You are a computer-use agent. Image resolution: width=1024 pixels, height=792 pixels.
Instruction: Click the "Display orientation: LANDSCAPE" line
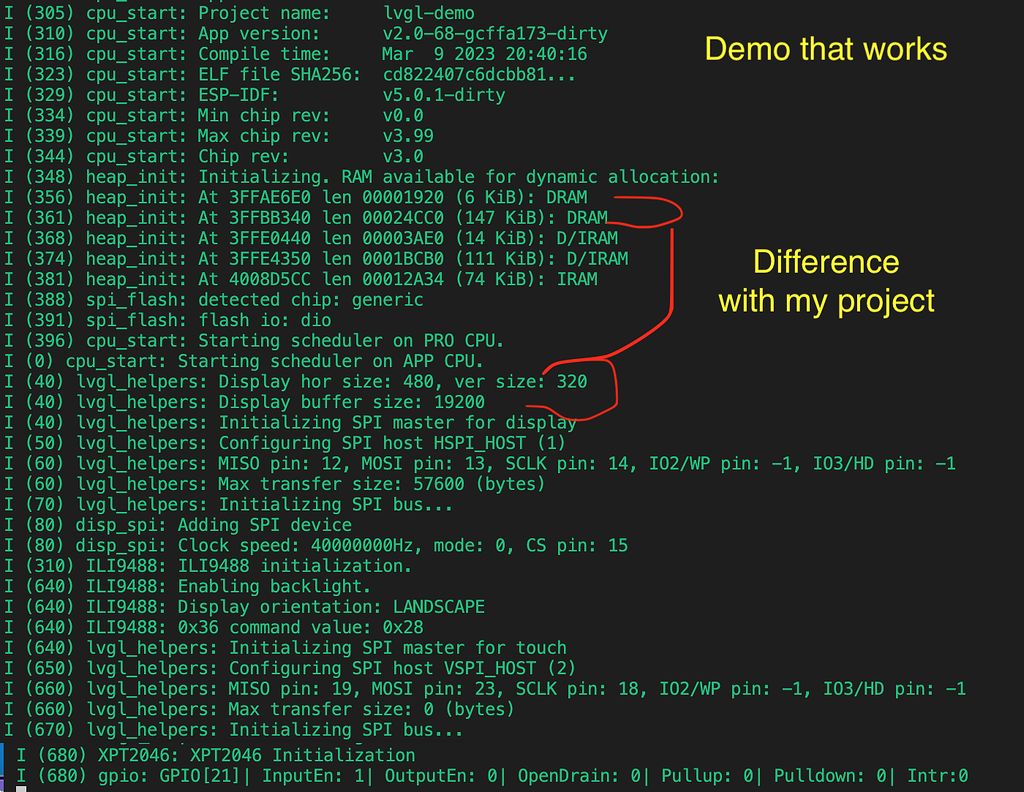[244, 607]
